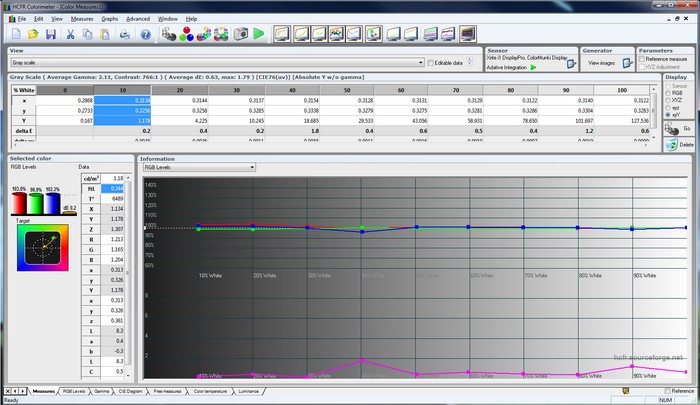
Task: Click the Go measure button
Action: [678, 129]
